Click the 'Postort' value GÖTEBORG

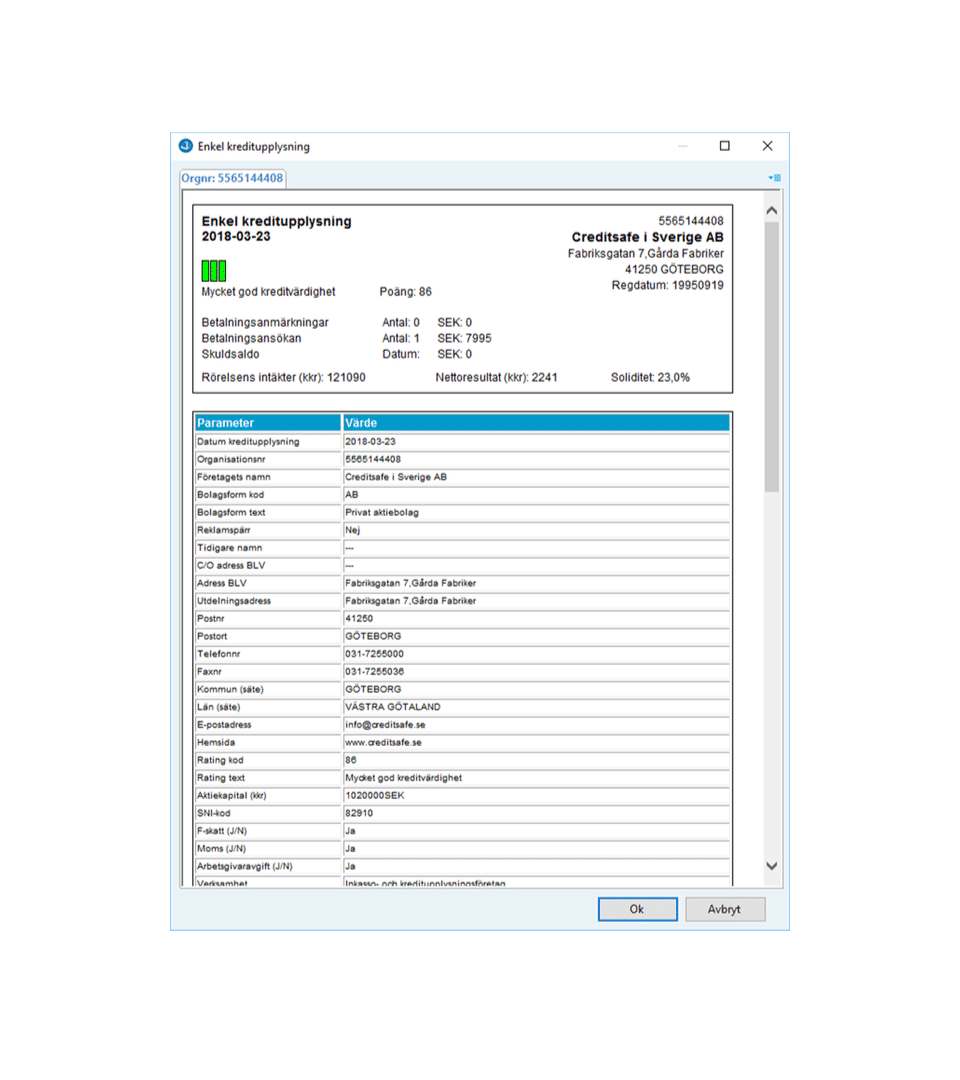(536, 636)
